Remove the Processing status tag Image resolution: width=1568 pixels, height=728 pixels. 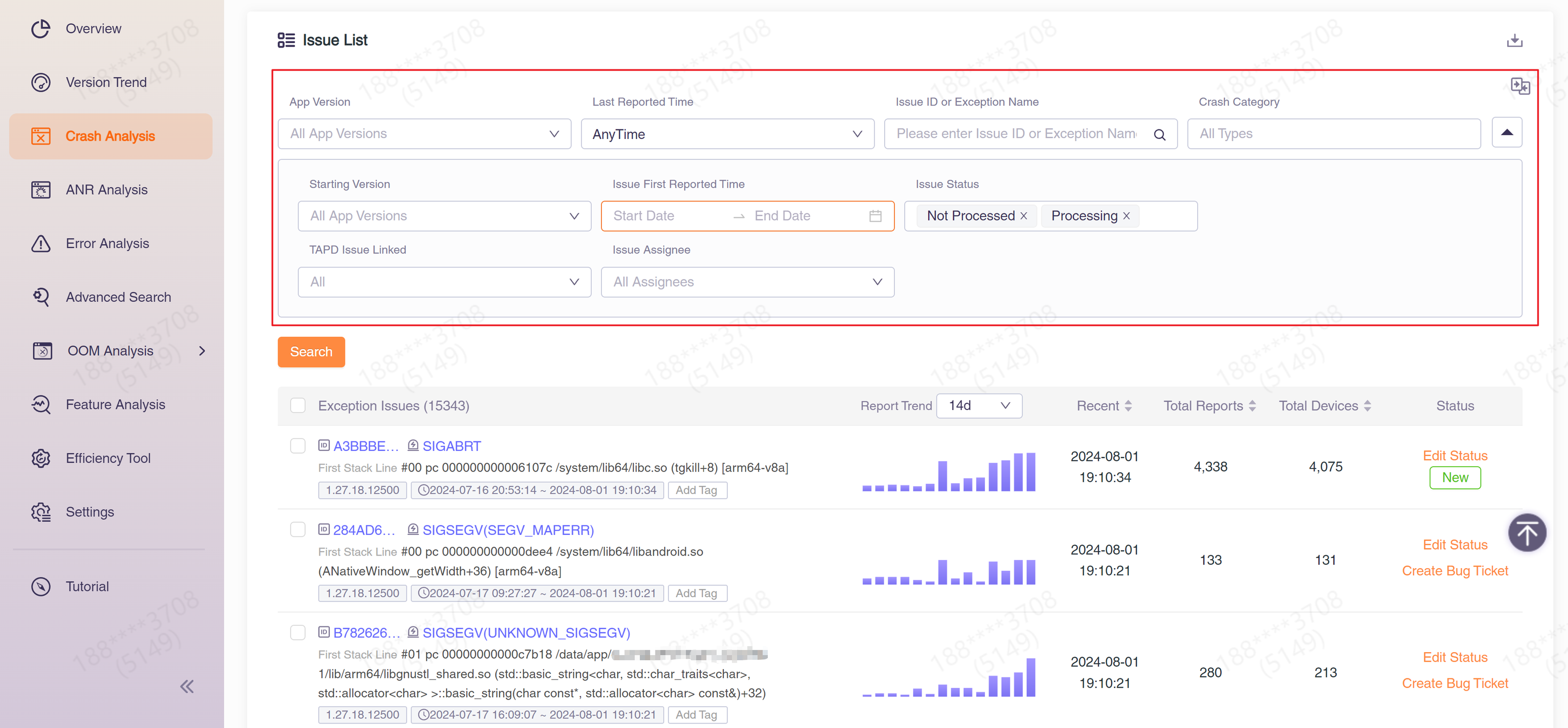1126,216
